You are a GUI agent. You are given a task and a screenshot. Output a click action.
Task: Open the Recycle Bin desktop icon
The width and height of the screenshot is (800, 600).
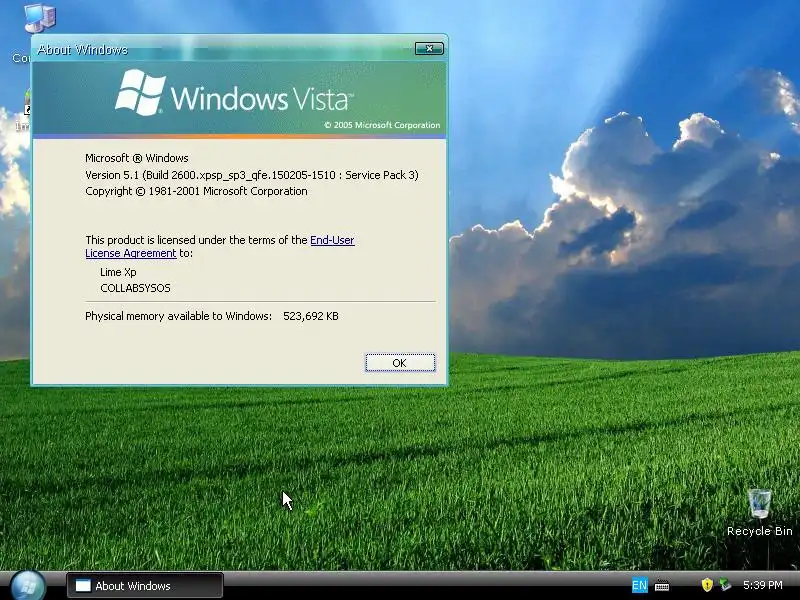759,513
